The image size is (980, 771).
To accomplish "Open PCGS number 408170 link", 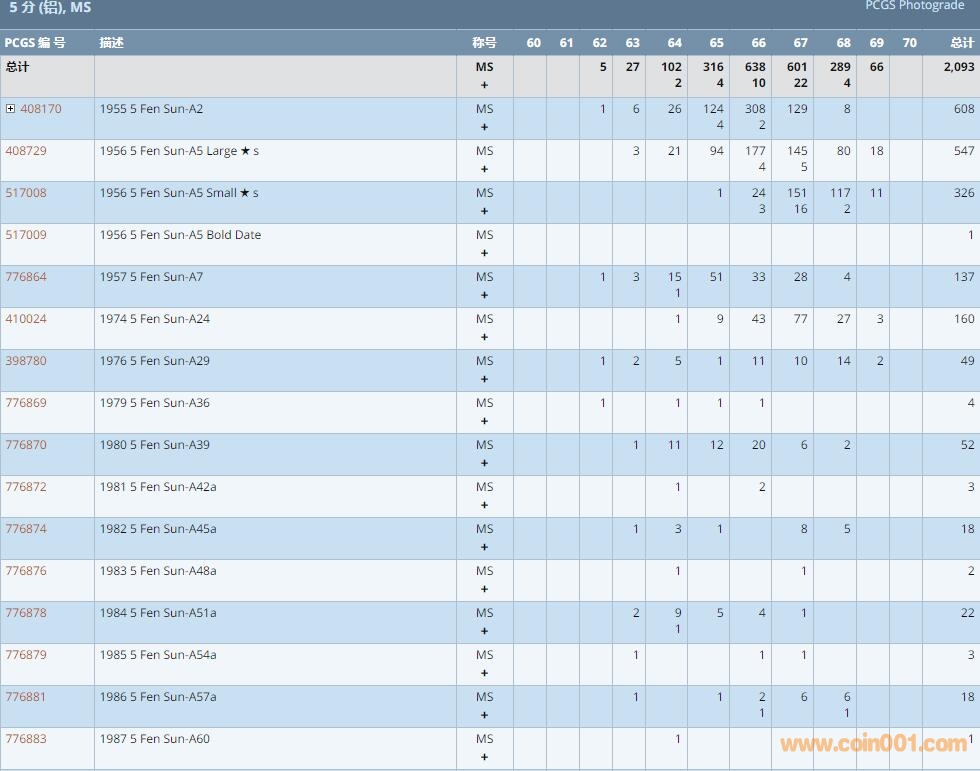I will (40, 109).
